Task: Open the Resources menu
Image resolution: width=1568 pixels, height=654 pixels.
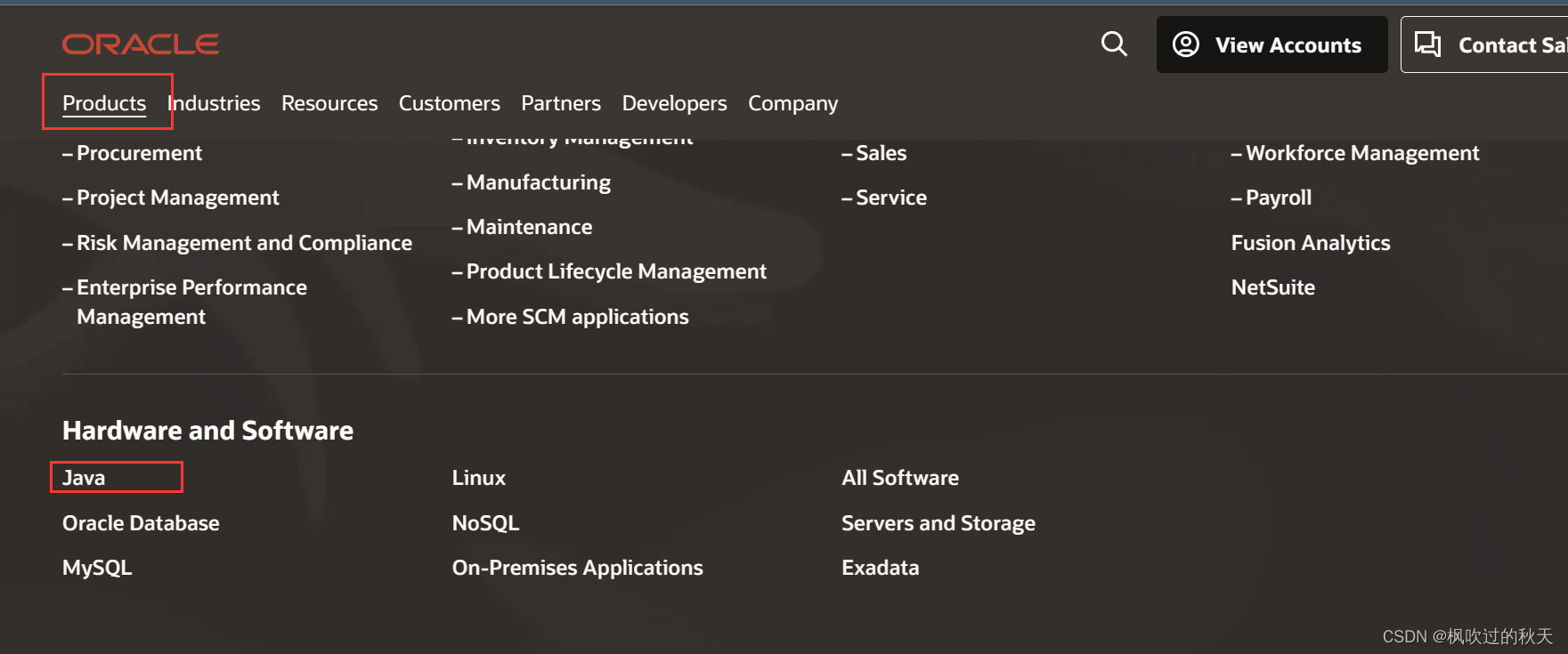Action: [x=329, y=103]
